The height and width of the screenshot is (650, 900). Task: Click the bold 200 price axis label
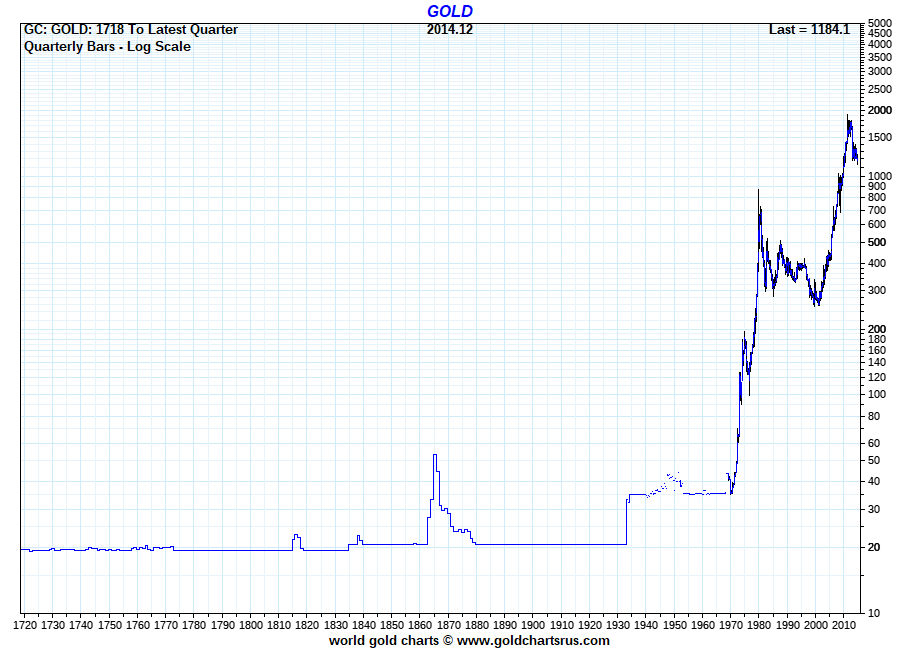coord(877,329)
